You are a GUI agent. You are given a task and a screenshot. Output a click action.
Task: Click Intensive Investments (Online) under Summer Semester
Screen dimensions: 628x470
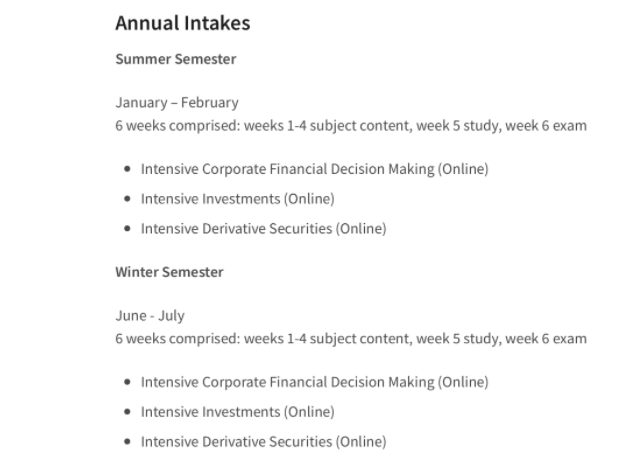tap(238, 199)
